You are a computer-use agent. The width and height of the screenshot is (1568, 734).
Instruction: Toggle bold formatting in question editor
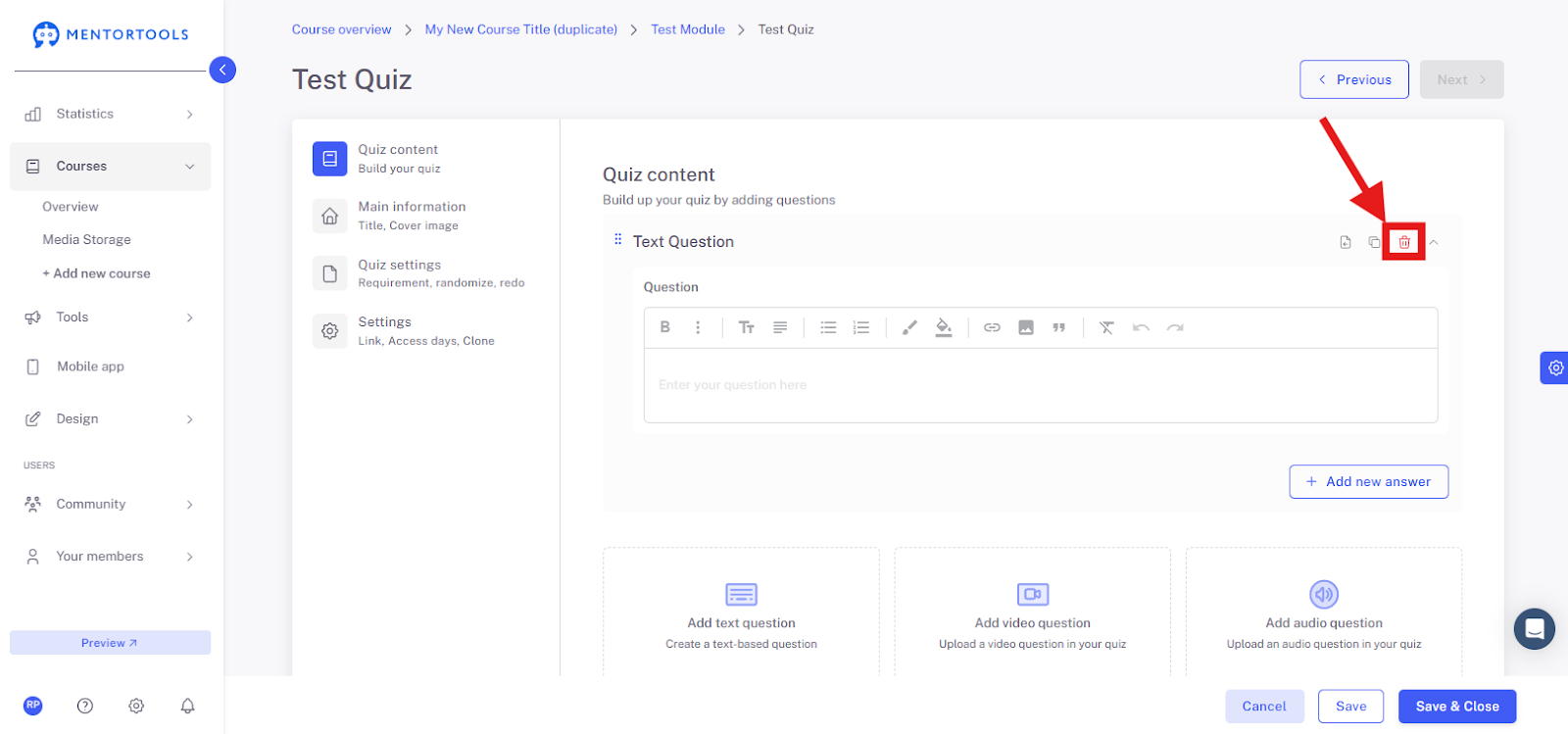pos(665,327)
